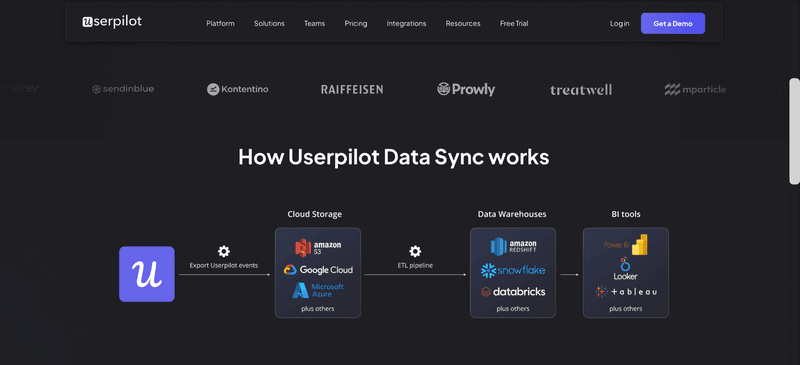Go to the Pricing page
Viewport: 800px width, 365px height.
coord(356,23)
